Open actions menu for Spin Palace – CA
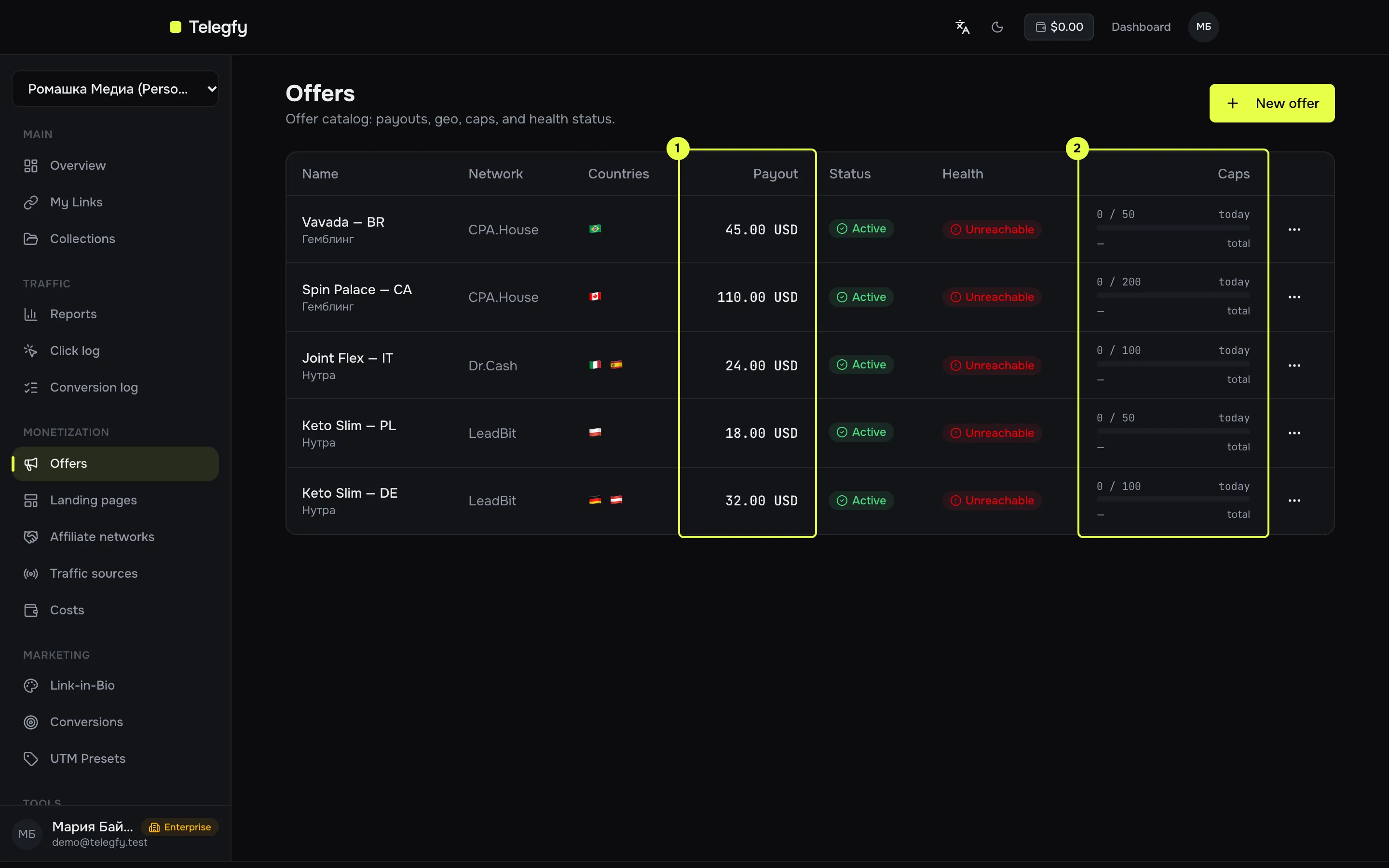The width and height of the screenshot is (1389, 868). coord(1294,298)
